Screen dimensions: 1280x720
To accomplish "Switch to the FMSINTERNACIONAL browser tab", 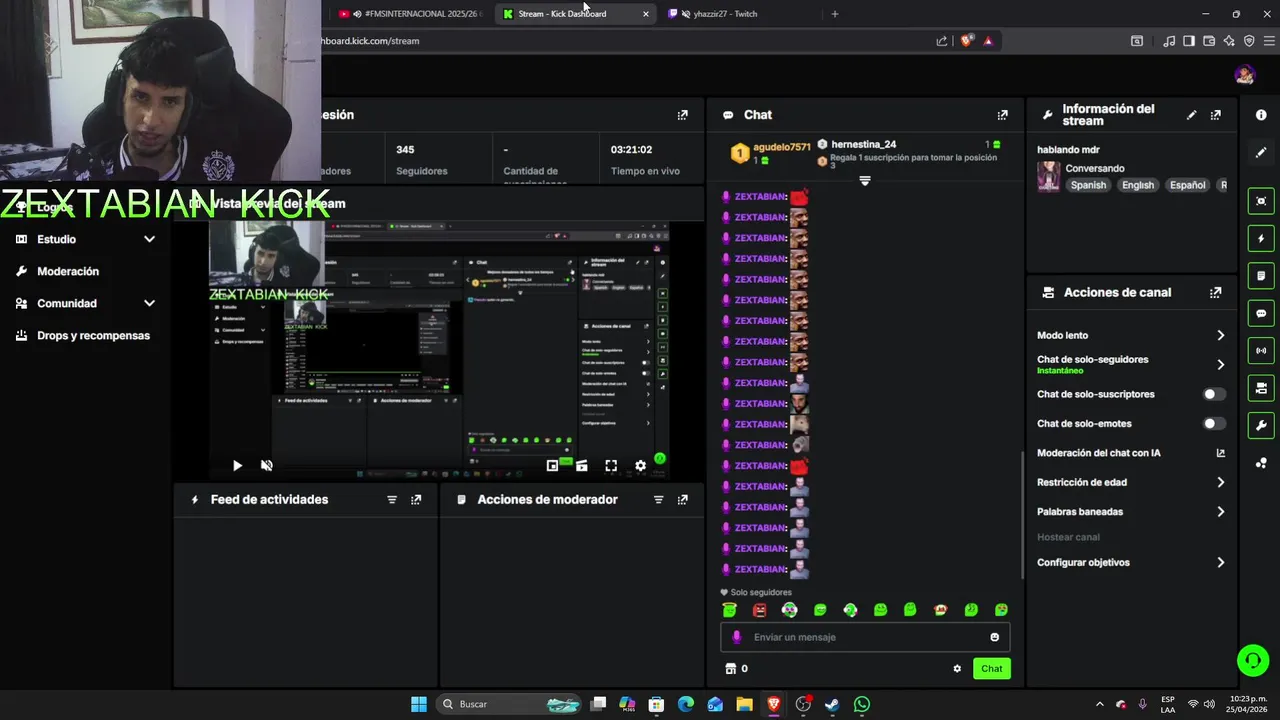I will tap(410, 14).
